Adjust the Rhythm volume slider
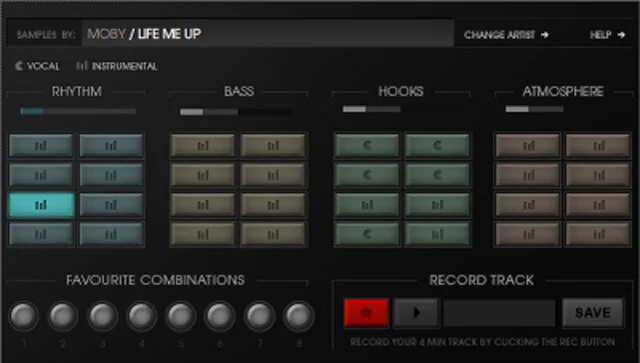The height and width of the screenshot is (363, 640). click(x=78, y=111)
